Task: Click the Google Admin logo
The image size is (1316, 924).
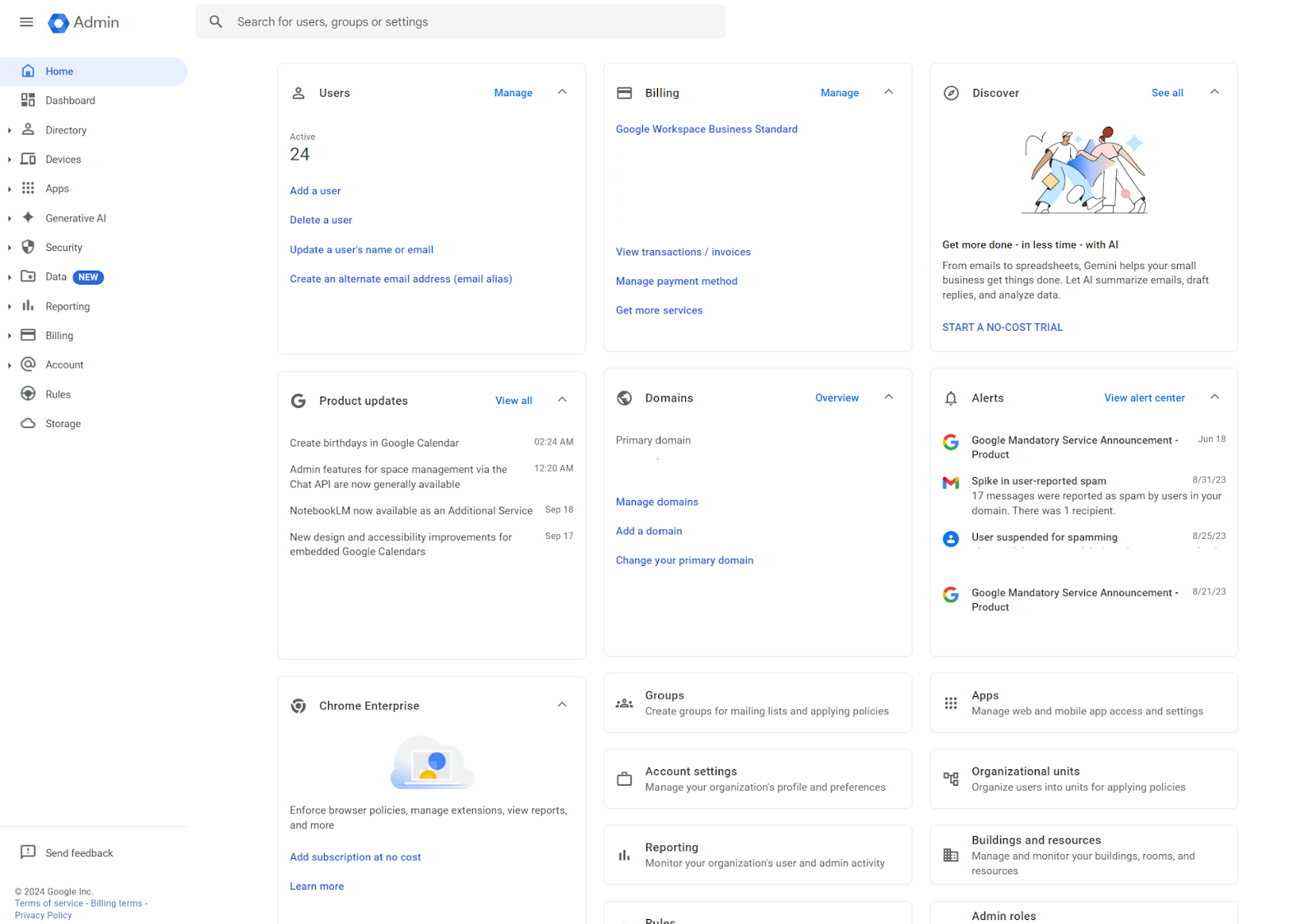Action: pos(83,22)
